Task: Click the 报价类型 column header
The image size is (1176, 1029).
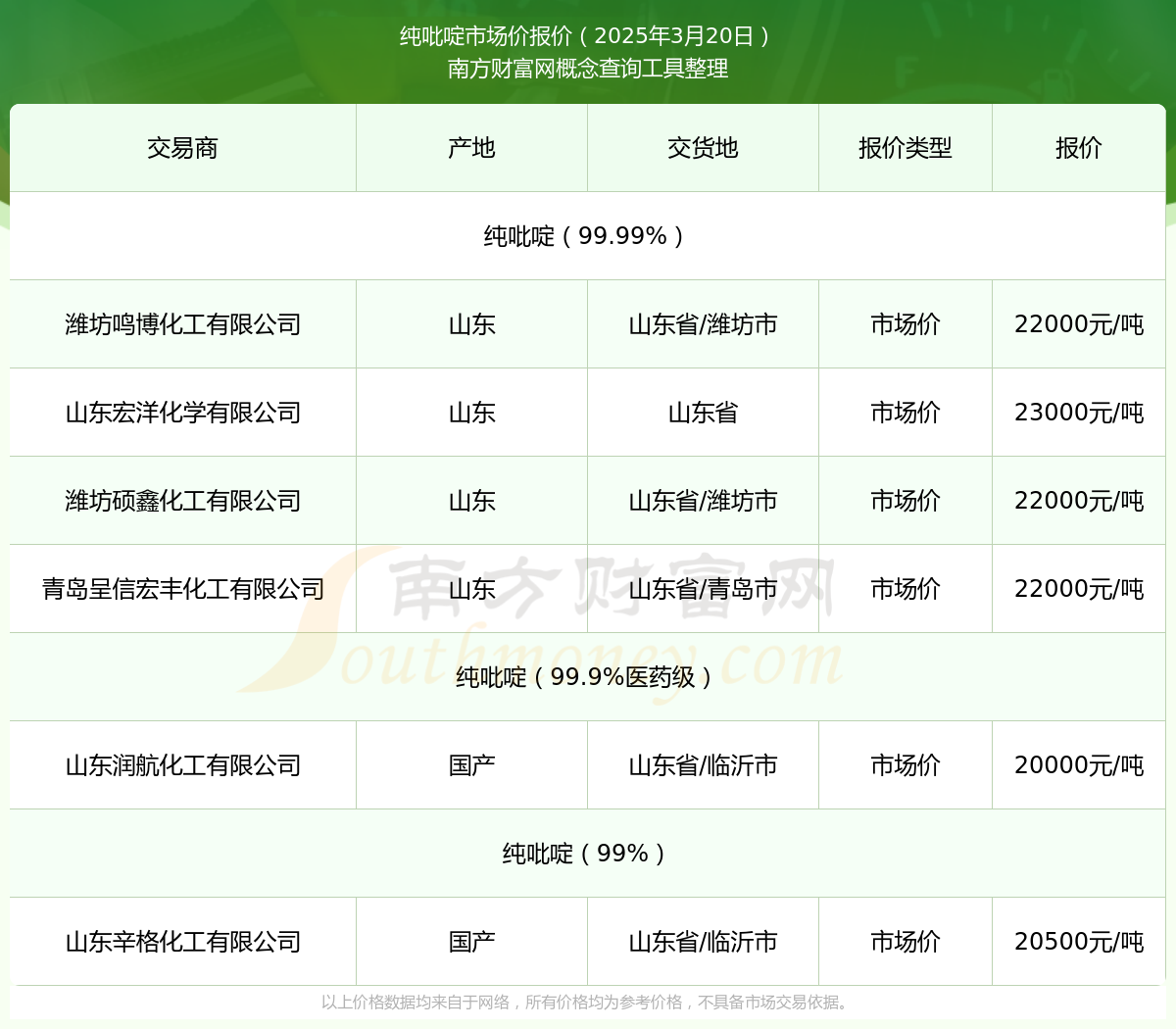Action: [906, 148]
